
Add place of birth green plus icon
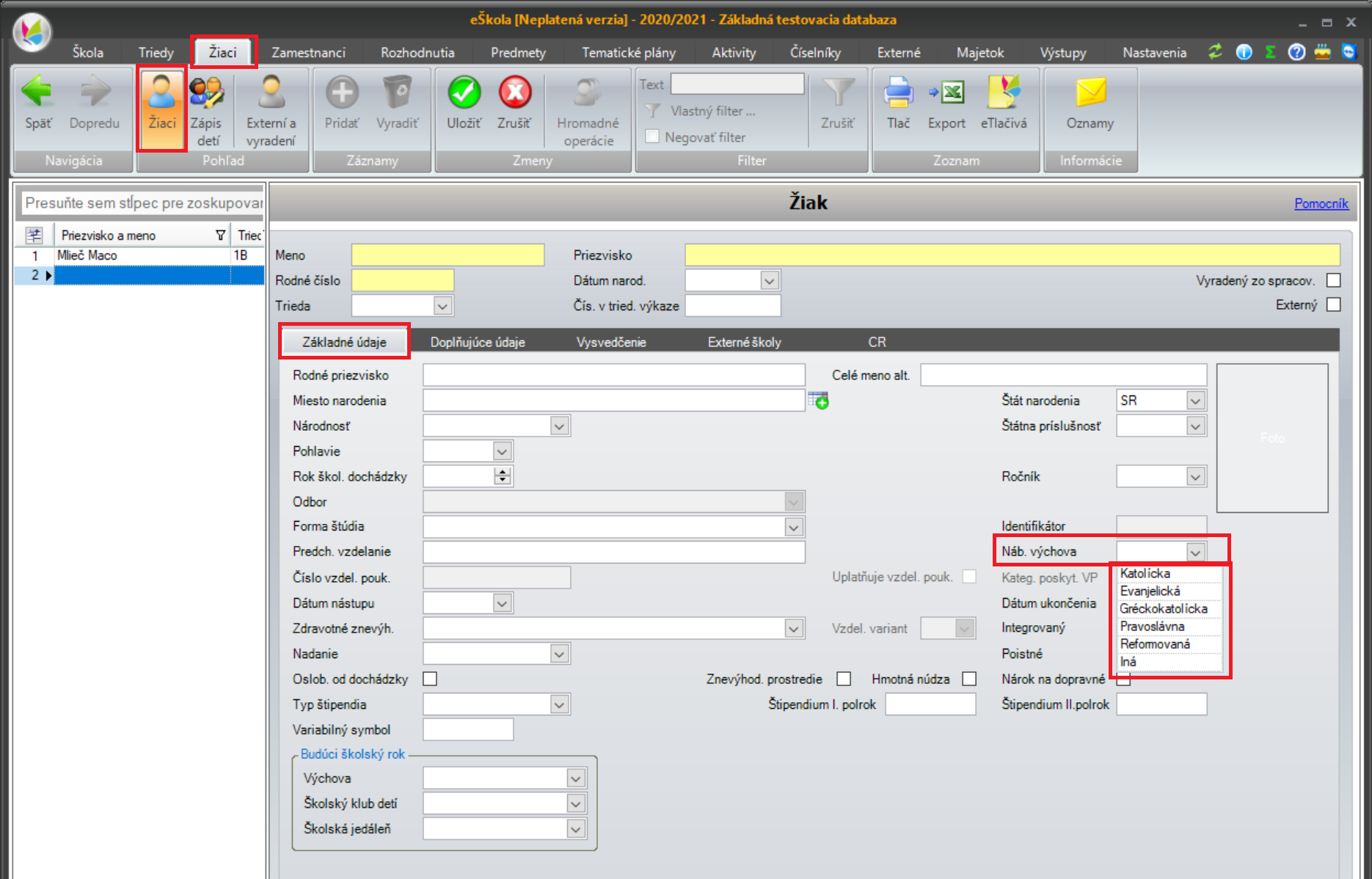818,401
